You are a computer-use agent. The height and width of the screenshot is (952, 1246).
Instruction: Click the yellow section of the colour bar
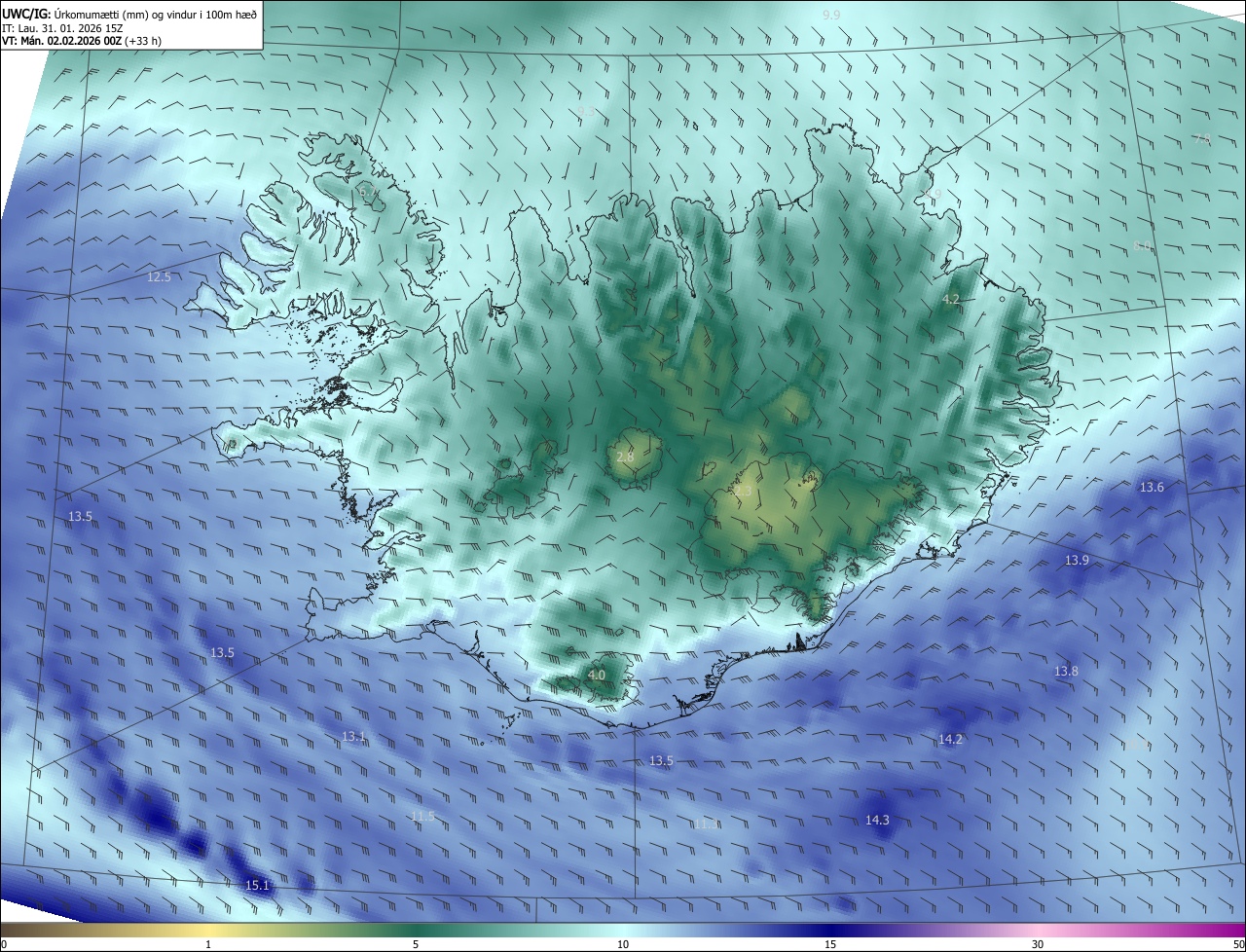(x=208, y=930)
